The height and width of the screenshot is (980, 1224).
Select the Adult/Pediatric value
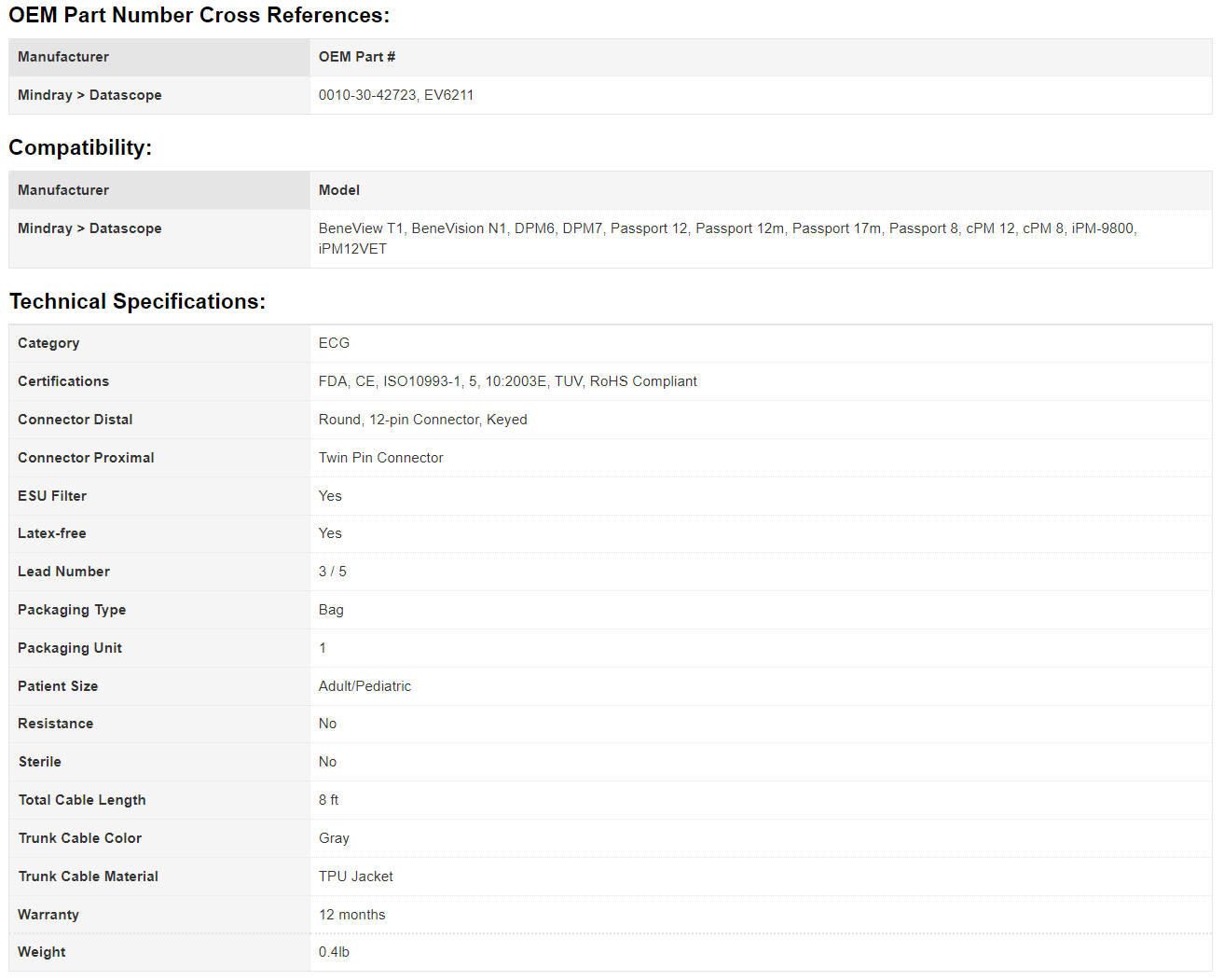pos(364,686)
